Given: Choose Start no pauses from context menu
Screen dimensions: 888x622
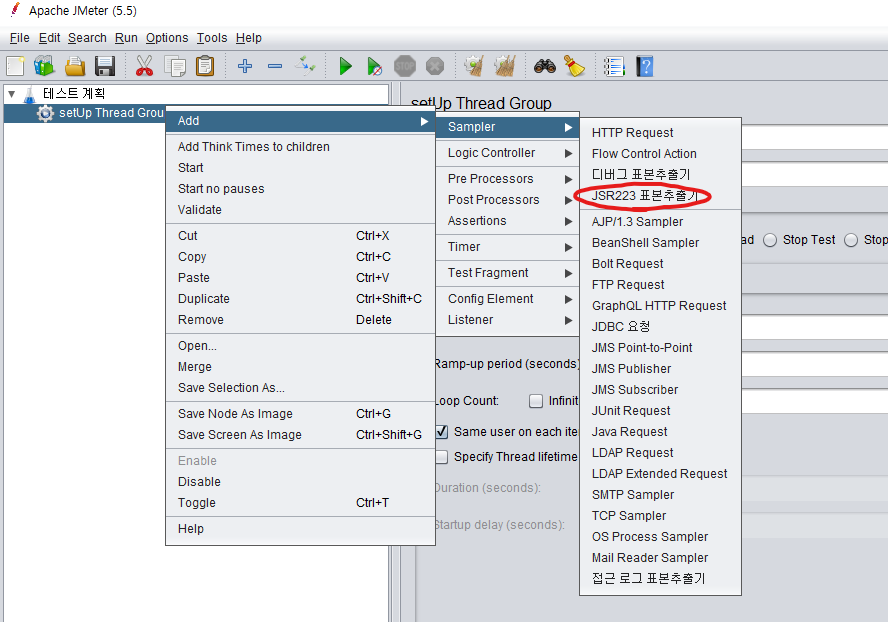Looking at the screenshot, I should point(300,189).
